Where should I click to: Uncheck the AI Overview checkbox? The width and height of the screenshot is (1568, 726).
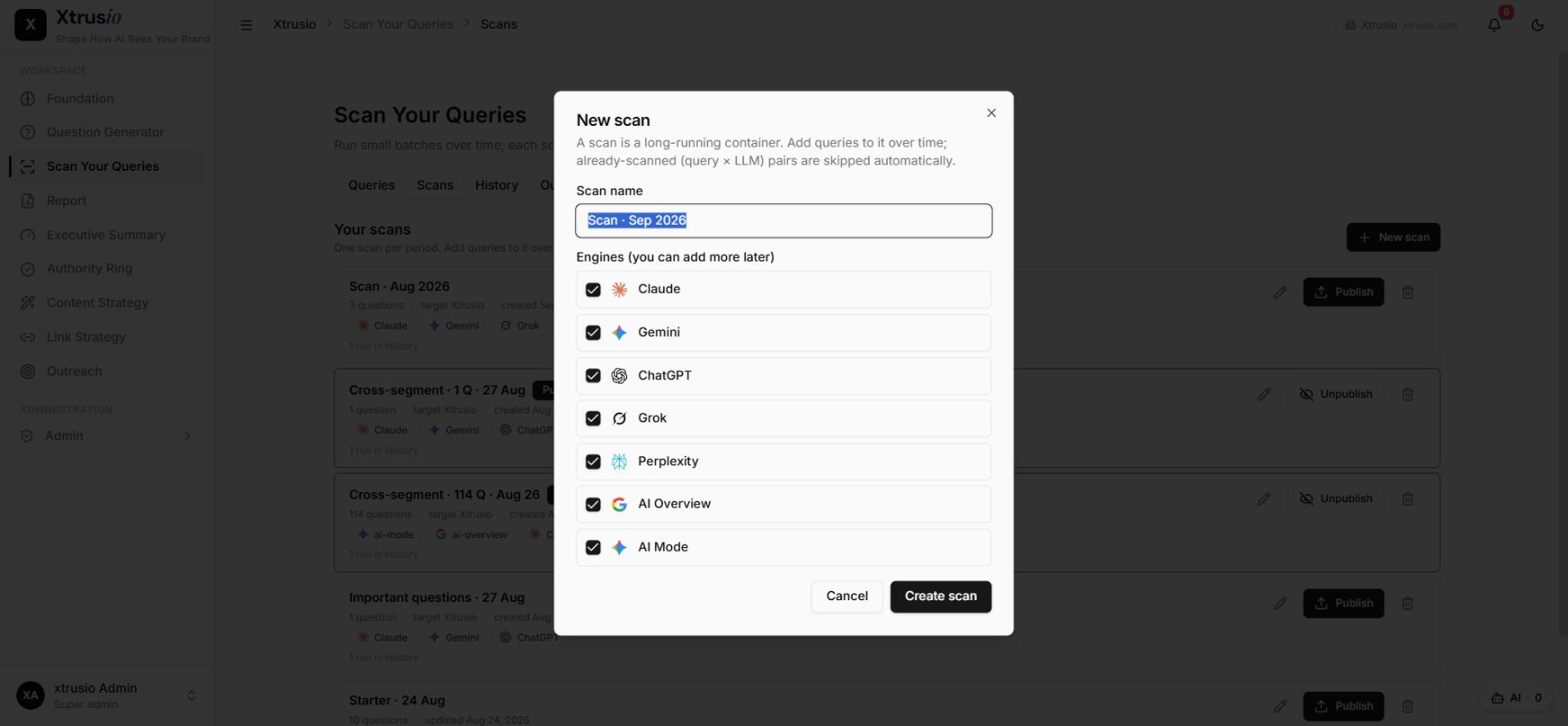coord(593,505)
